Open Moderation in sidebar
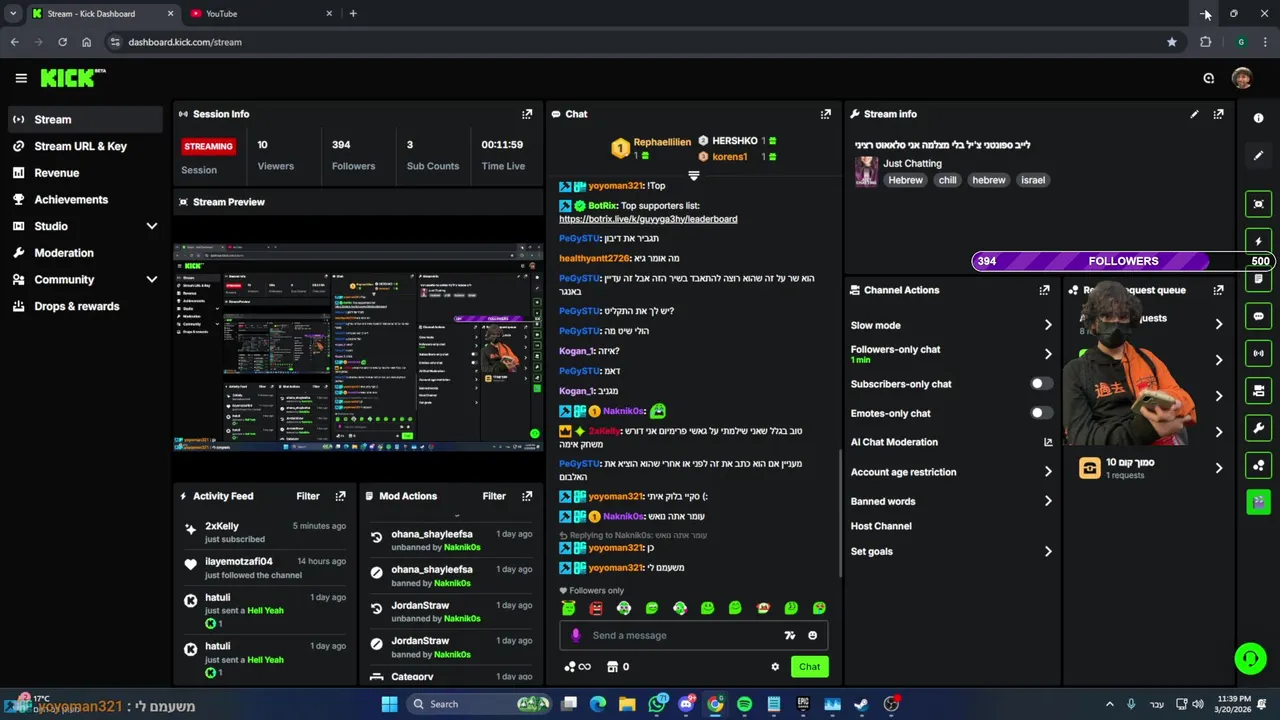1280x720 pixels. [85, 253]
